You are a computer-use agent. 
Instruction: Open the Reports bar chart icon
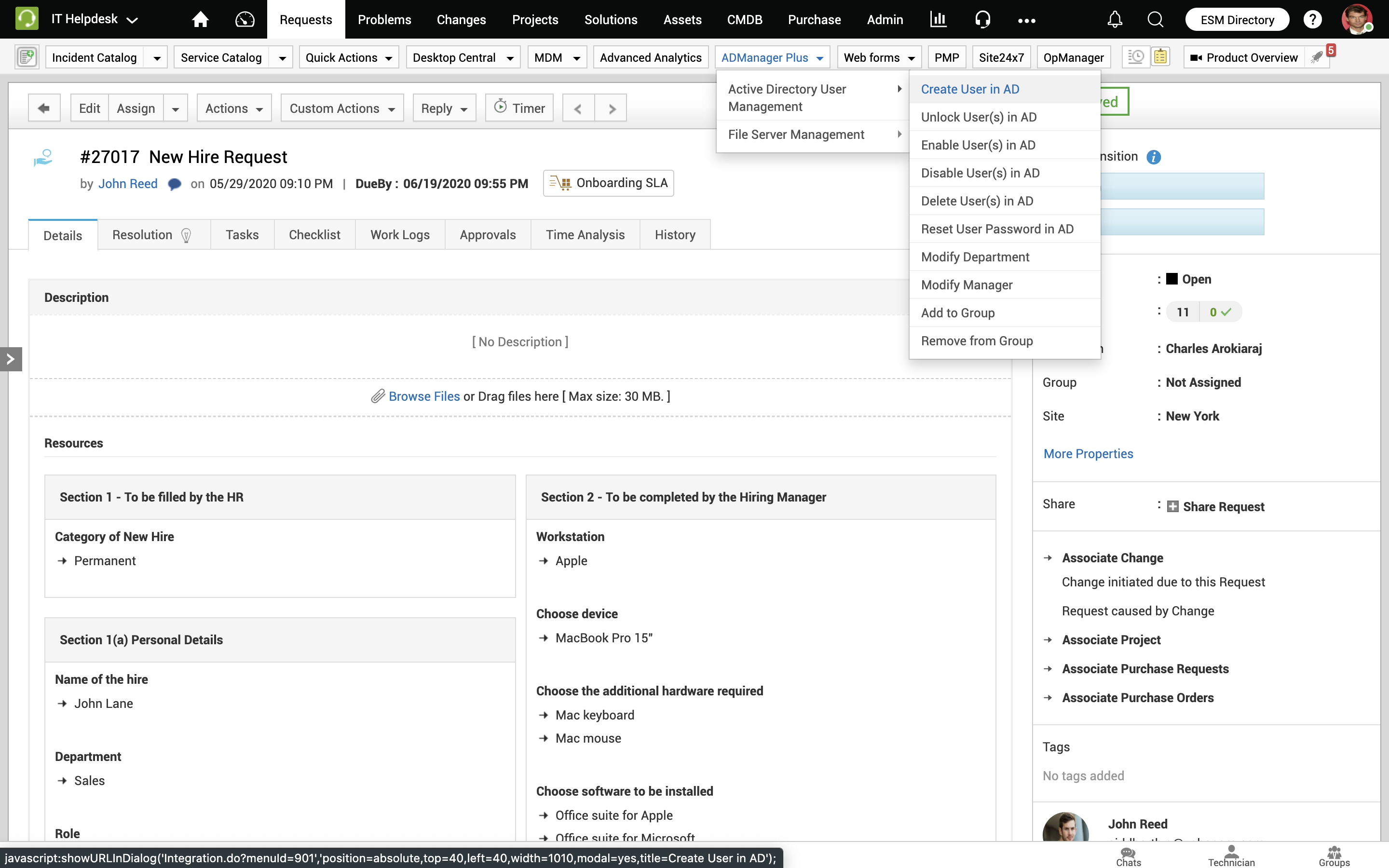tap(938, 19)
